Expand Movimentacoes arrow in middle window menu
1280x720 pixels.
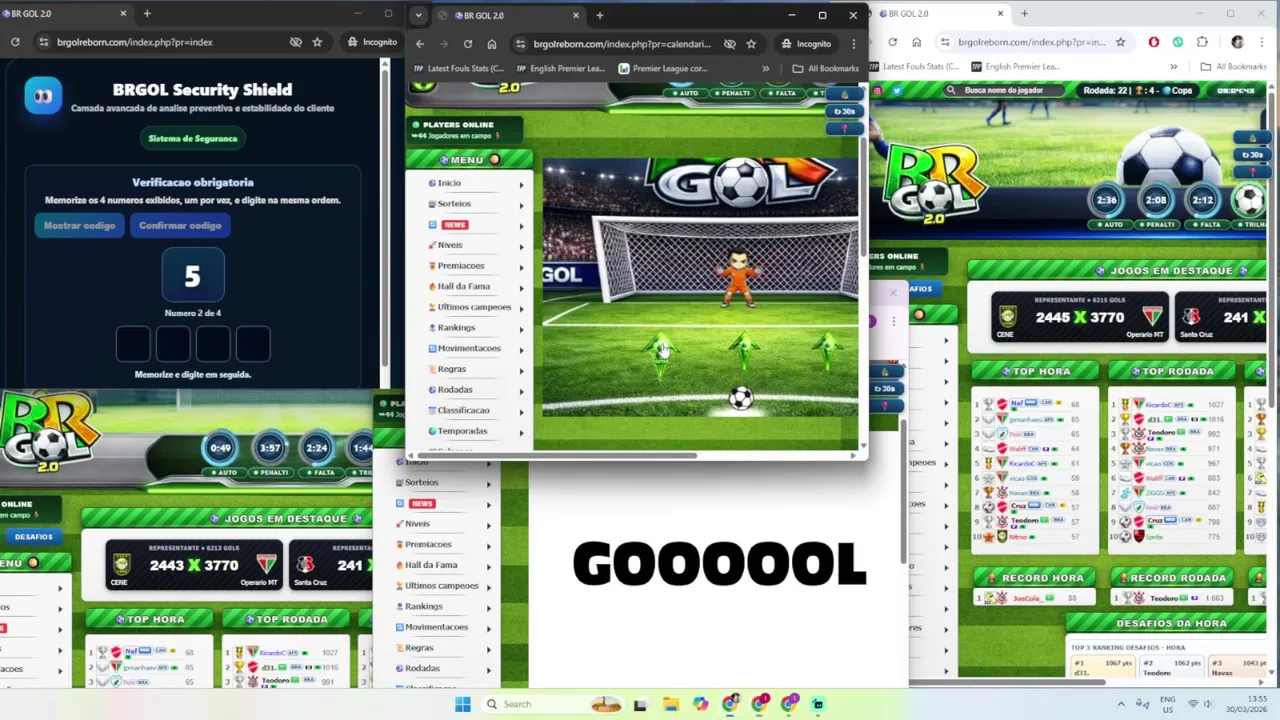[x=521, y=349]
